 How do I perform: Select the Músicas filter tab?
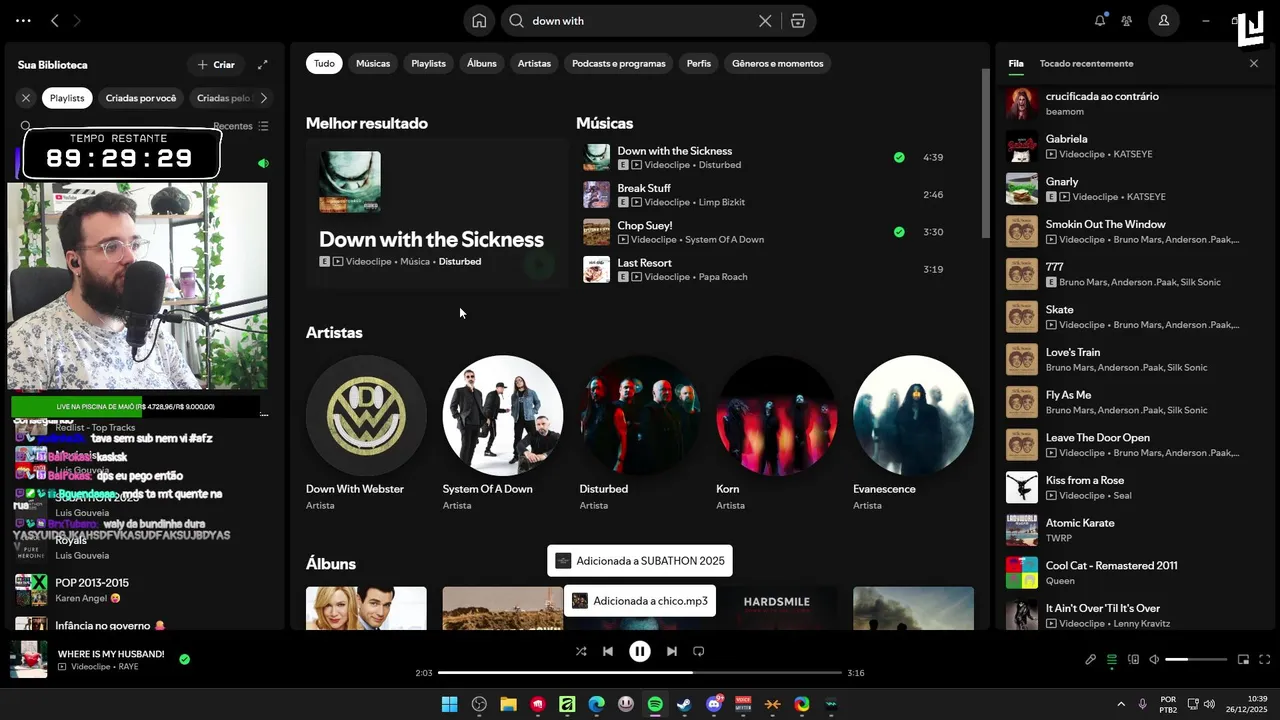pyautogui.click(x=373, y=63)
